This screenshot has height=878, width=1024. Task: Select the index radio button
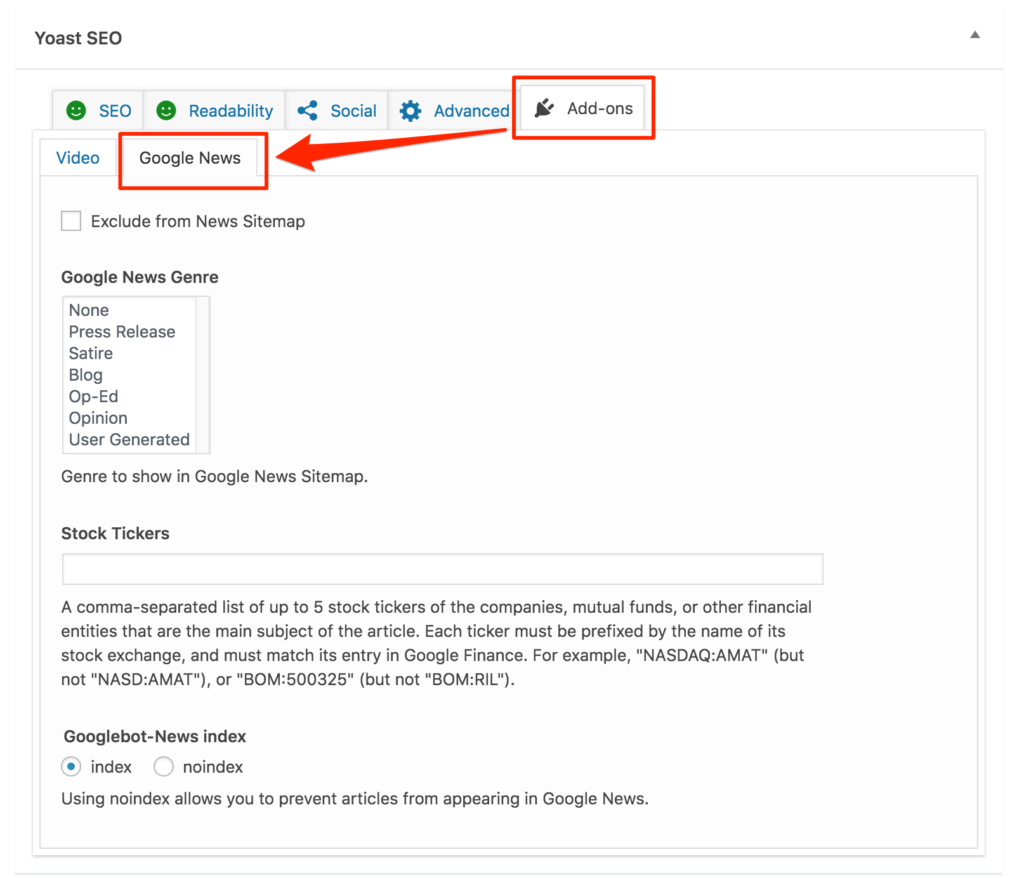point(71,766)
